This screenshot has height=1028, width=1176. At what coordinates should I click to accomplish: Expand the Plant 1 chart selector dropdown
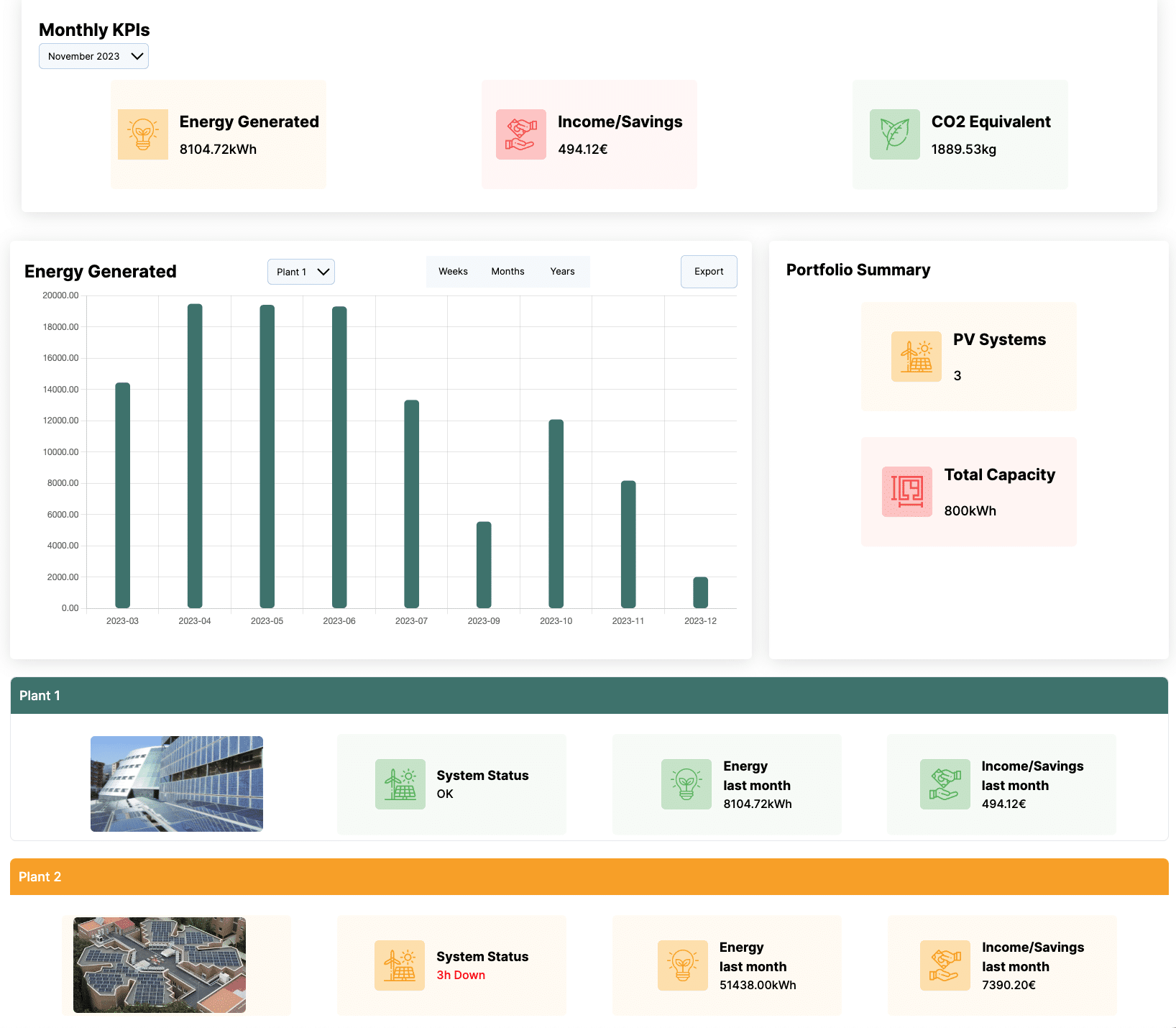300,272
